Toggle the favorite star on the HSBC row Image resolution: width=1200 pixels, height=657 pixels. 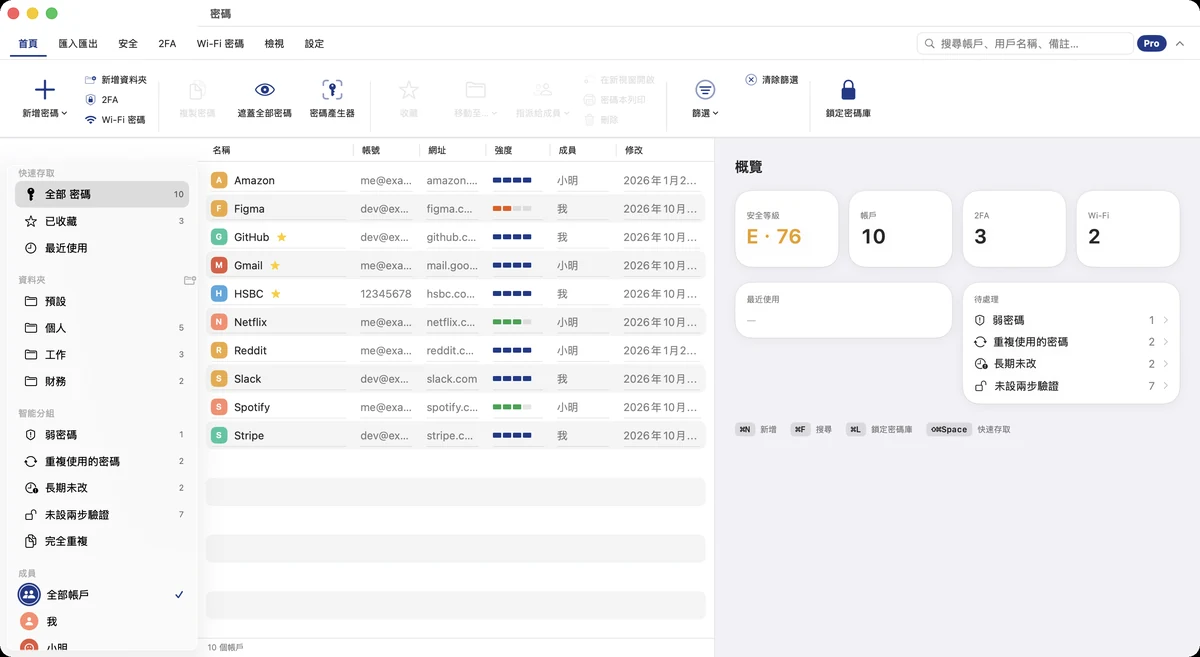(x=275, y=294)
